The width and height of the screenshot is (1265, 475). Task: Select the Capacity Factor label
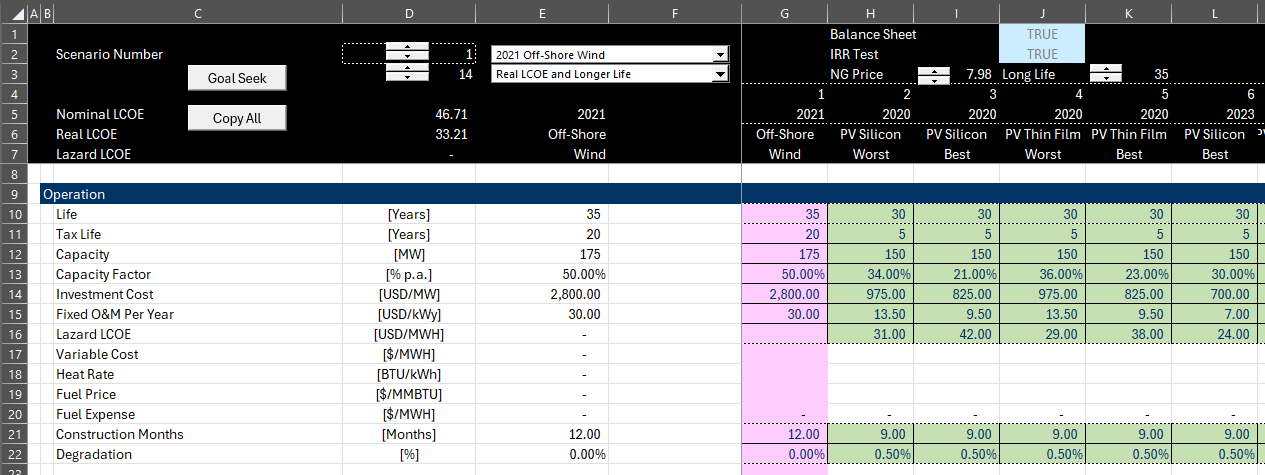point(103,274)
